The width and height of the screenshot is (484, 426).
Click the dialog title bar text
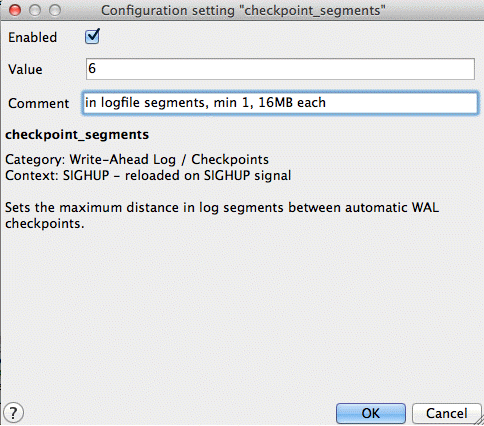243,10
